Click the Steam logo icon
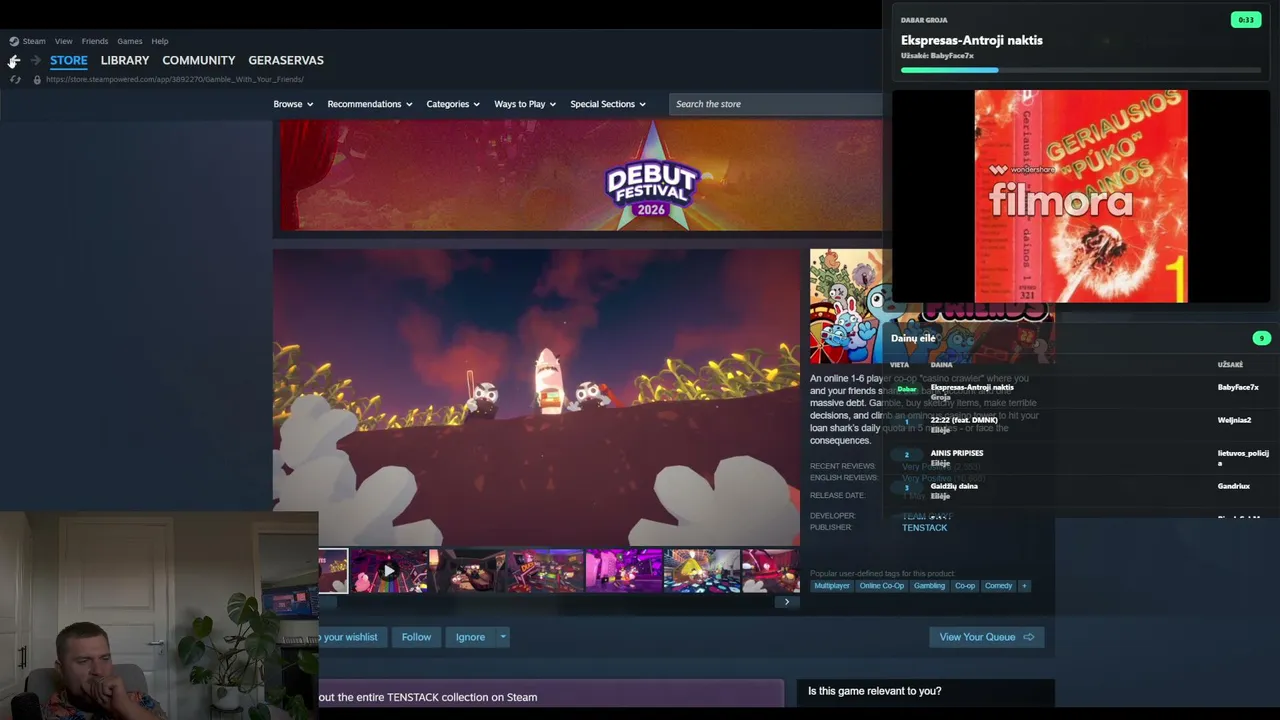The width and height of the screenshot is (1280, 720). (x=14, y=41)
